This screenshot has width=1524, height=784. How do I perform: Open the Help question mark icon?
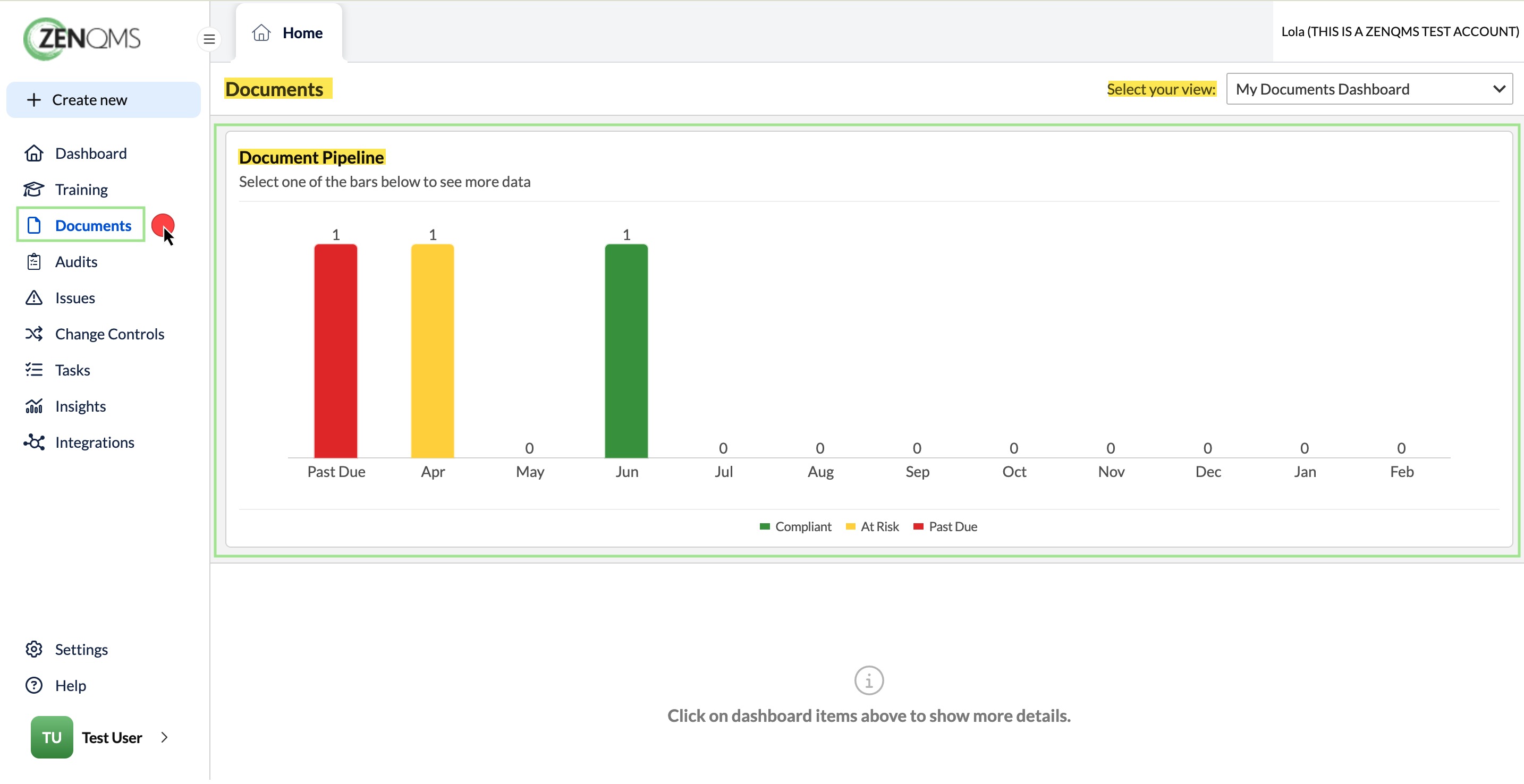pyautogui.click(x=33, y=686)
